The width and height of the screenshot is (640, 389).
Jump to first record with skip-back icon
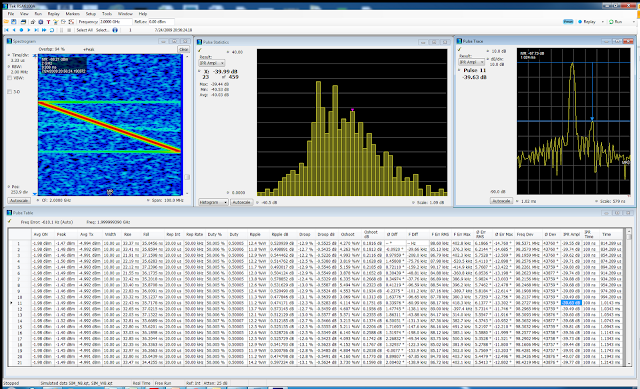(6, 30)
